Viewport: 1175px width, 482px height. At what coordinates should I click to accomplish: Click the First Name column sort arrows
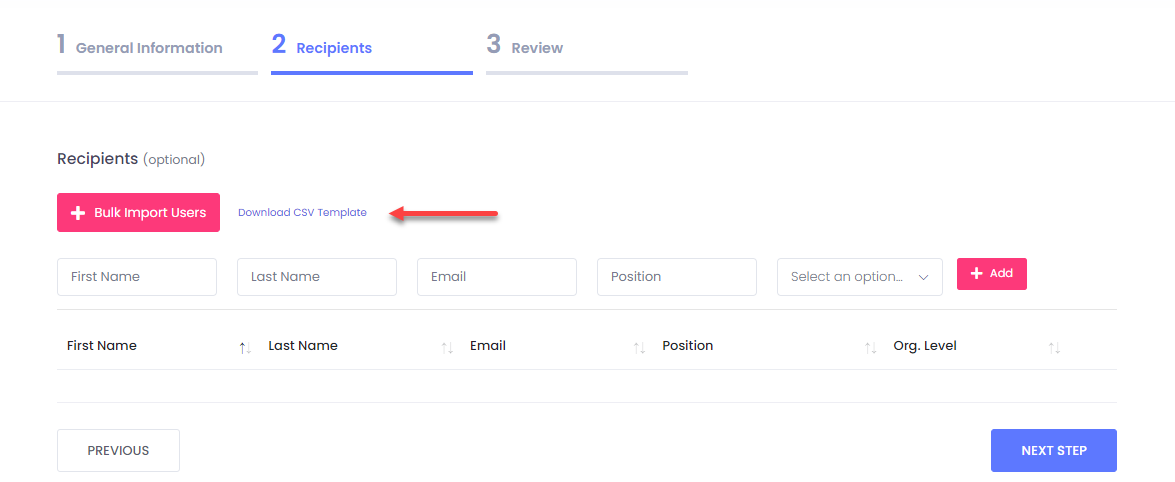tap(245, 347)
